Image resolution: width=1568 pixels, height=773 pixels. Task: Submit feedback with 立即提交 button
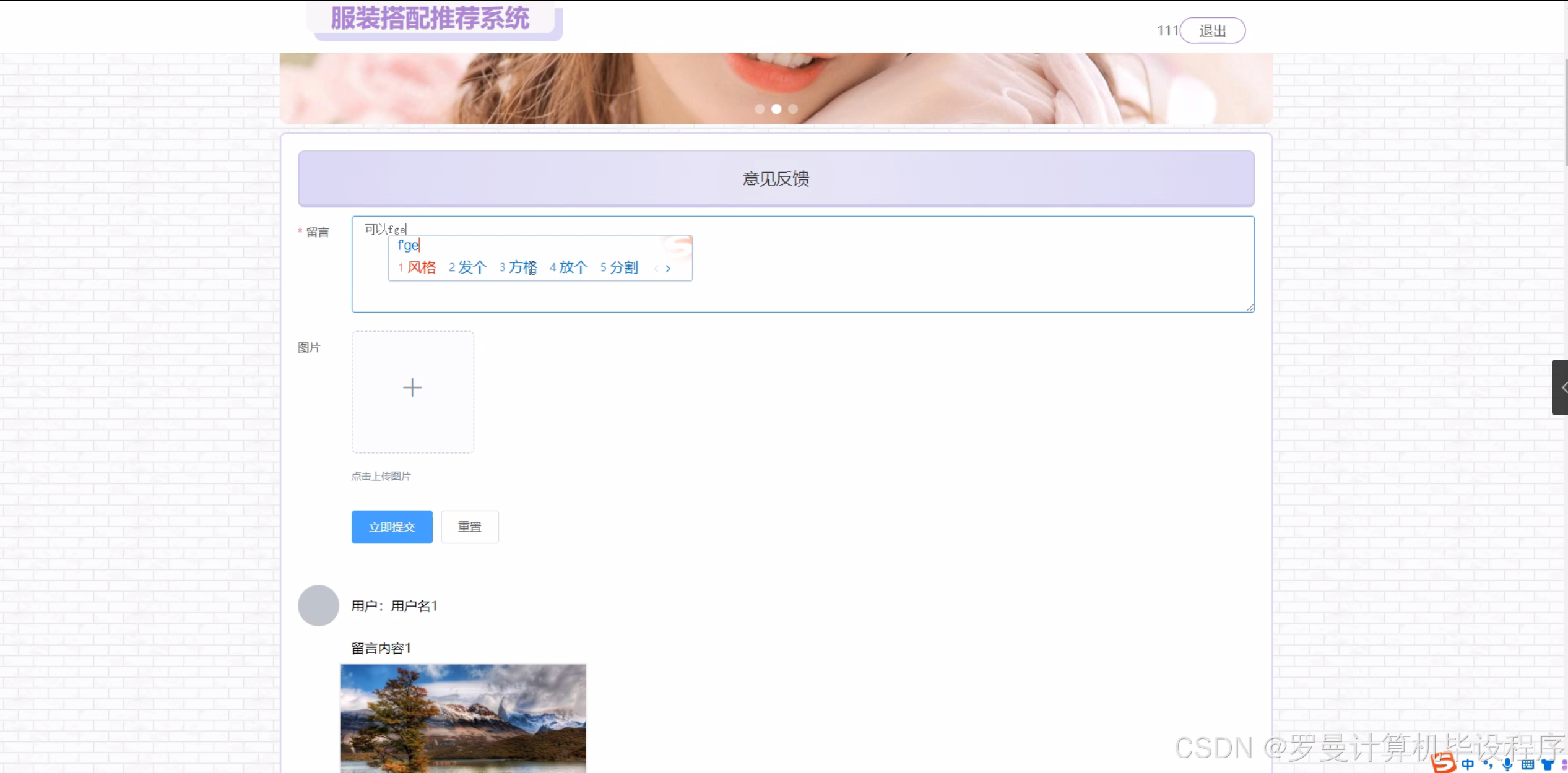coord(392,527)
